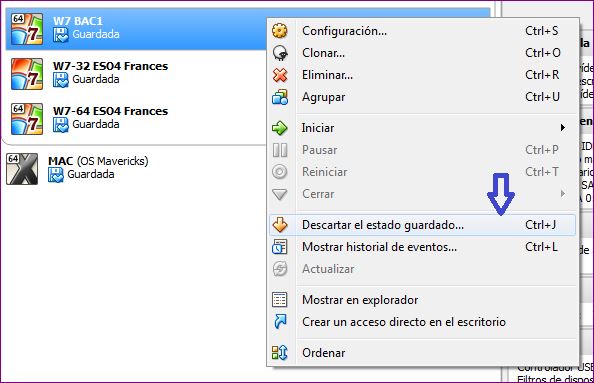
Task: Click the Ctrl+S shortcut text
Action: click(541, 31)
